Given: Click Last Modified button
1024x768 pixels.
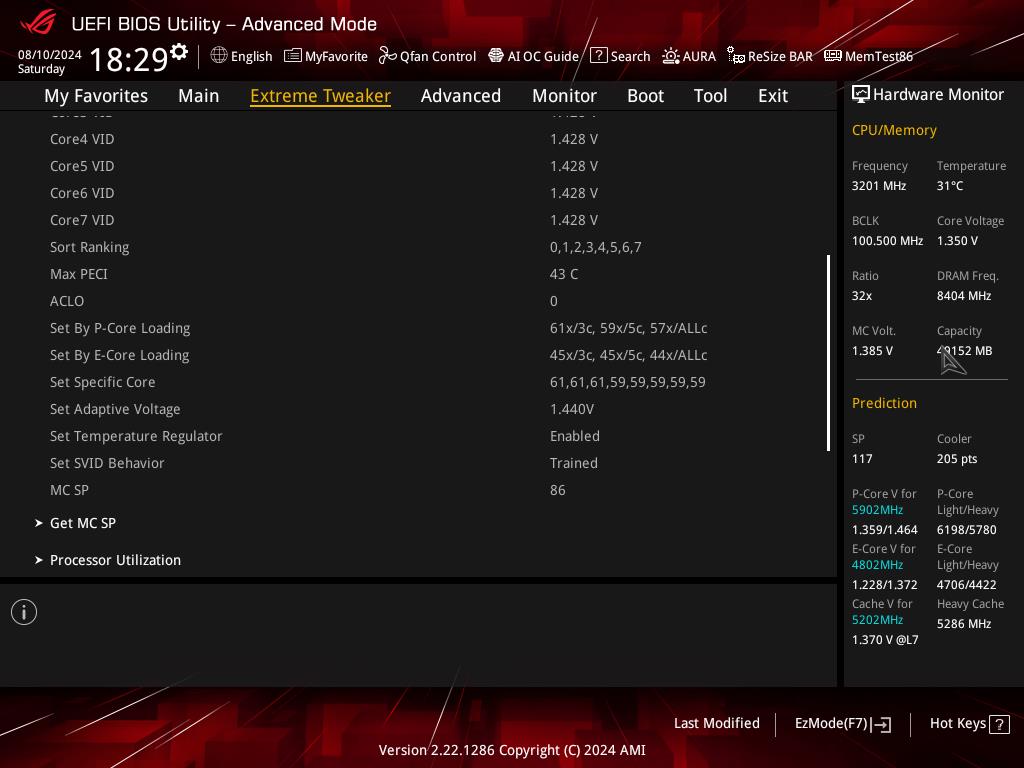Looking at the screenshot, I should click(716, 723).
